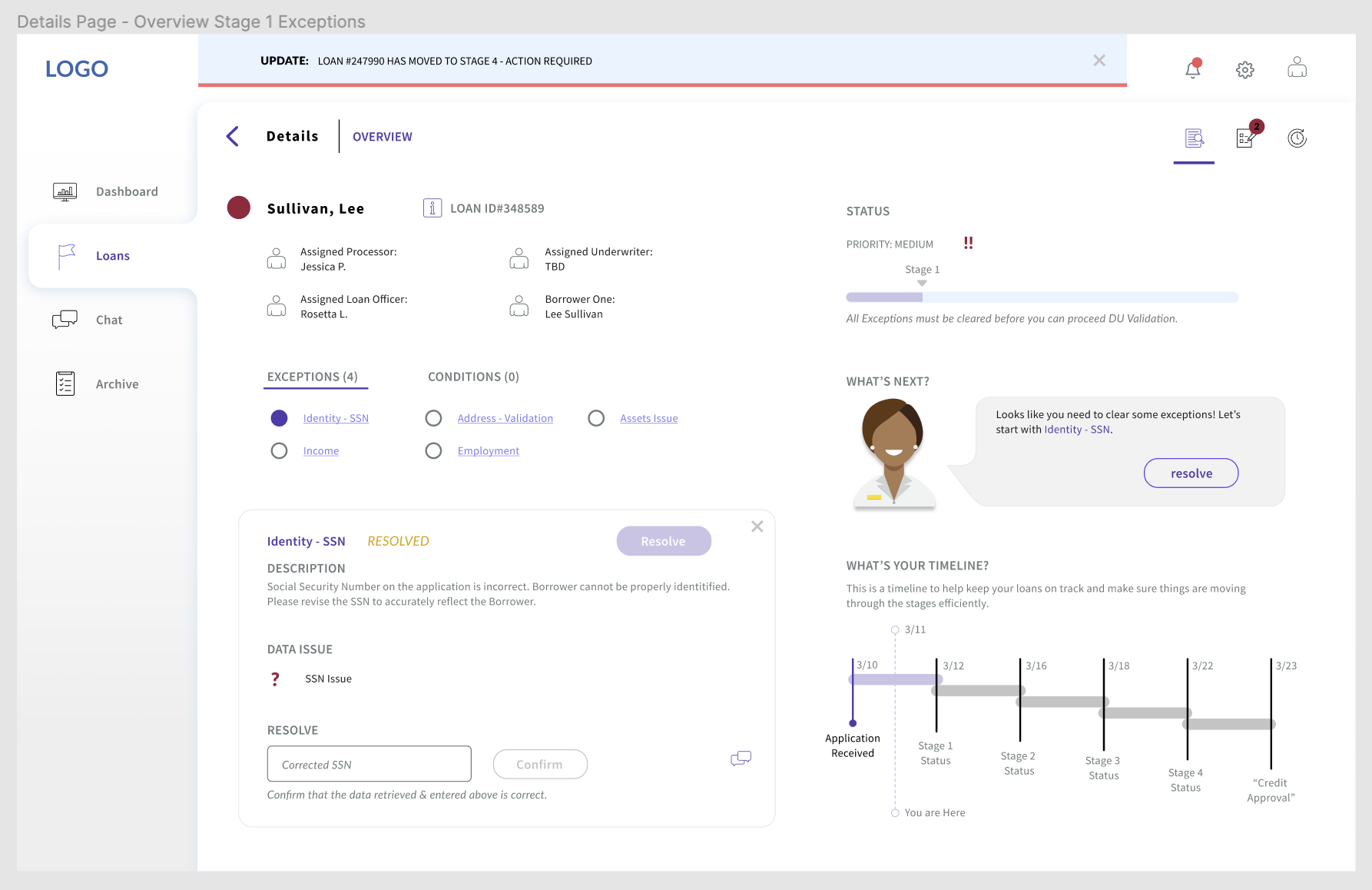
Task: Open settings gear icon
Action: coord(1245,70)
